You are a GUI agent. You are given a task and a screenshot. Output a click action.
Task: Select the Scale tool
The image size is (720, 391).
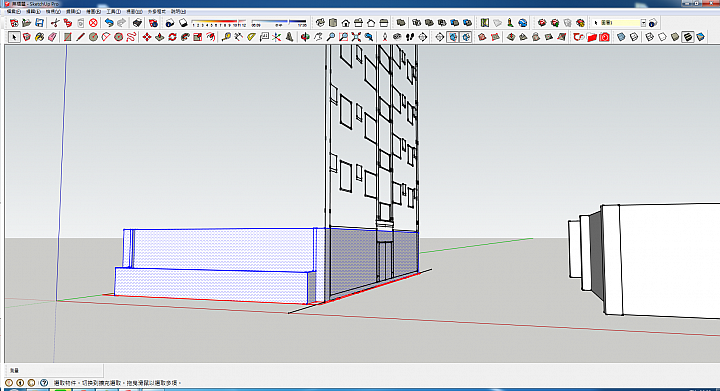click(x=198, y=37)
